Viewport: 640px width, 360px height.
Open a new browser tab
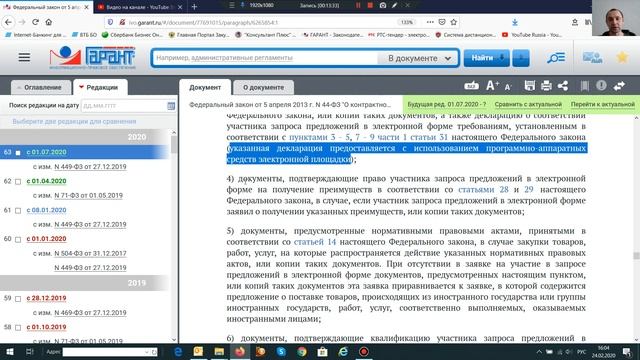click(194, 7)
